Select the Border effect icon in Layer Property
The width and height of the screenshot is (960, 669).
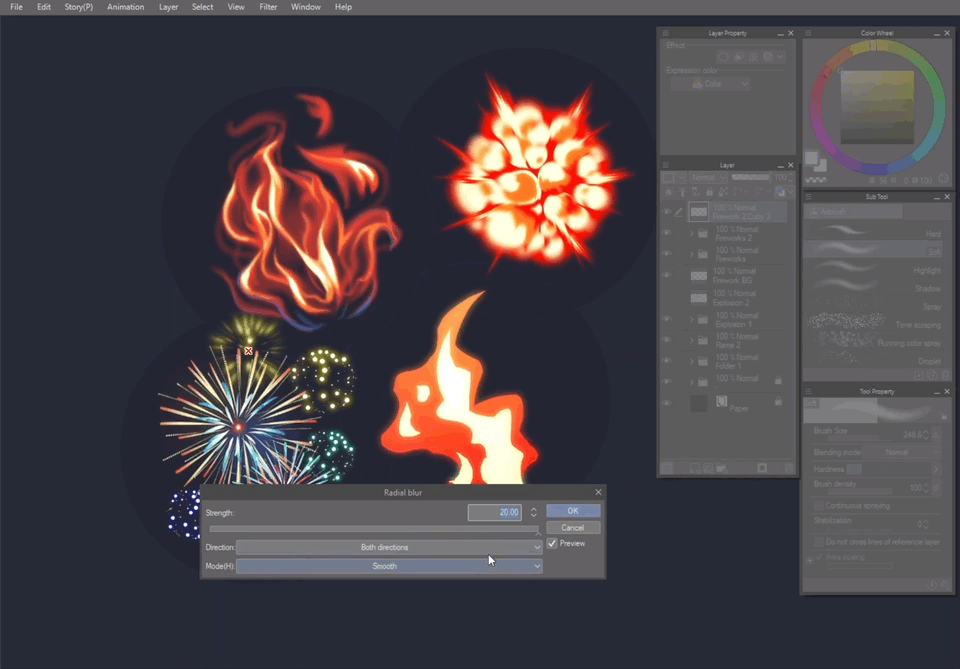[724, 57]
